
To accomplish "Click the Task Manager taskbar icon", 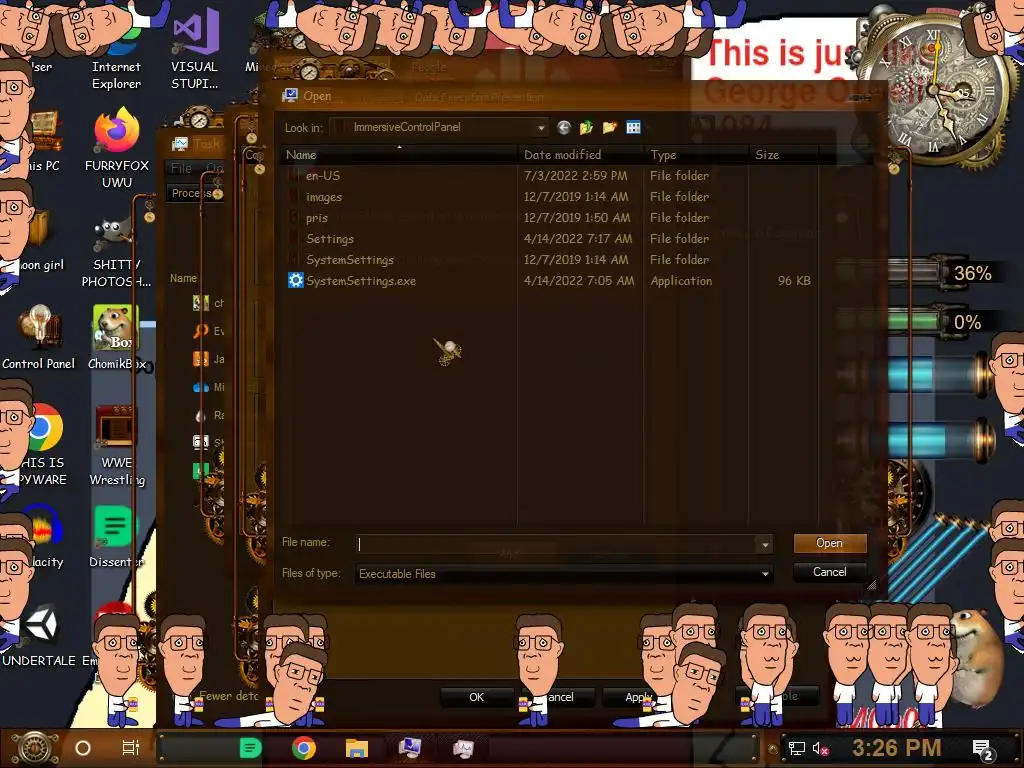I will (x=464, y=748).
